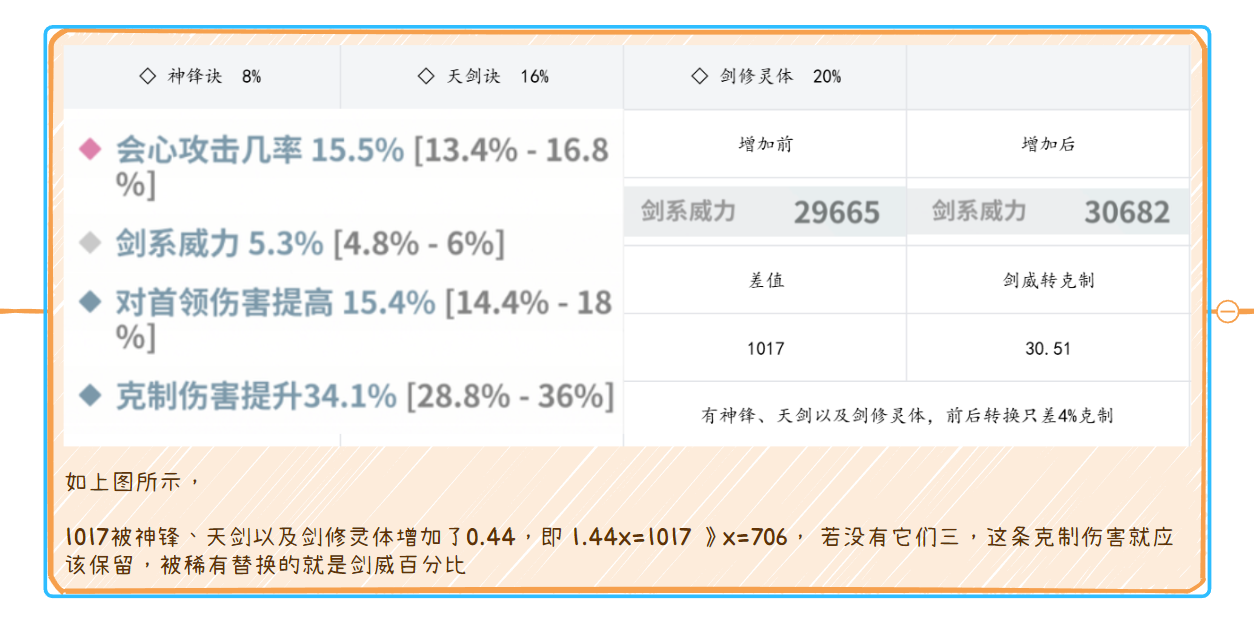Click the pink diamond before 会心攻击几率

click(x=90, y=150)
